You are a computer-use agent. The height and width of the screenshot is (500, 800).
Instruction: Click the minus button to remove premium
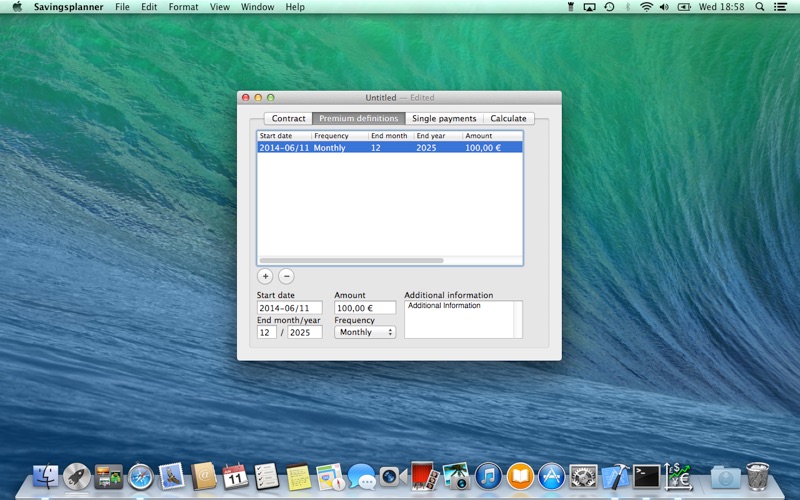(286, 276)
